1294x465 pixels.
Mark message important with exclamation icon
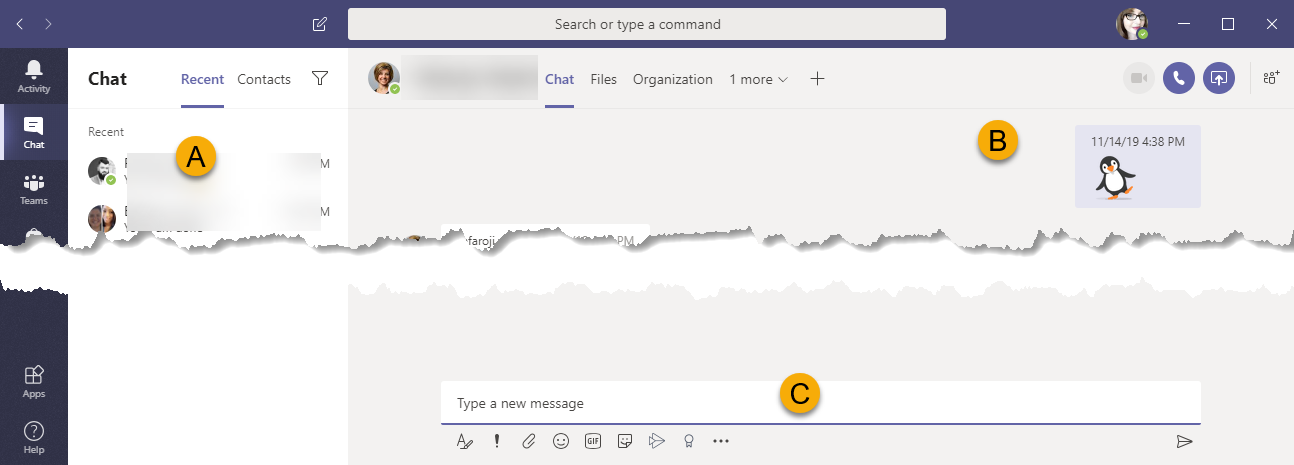pyautogui.click(x=496, y=441)
